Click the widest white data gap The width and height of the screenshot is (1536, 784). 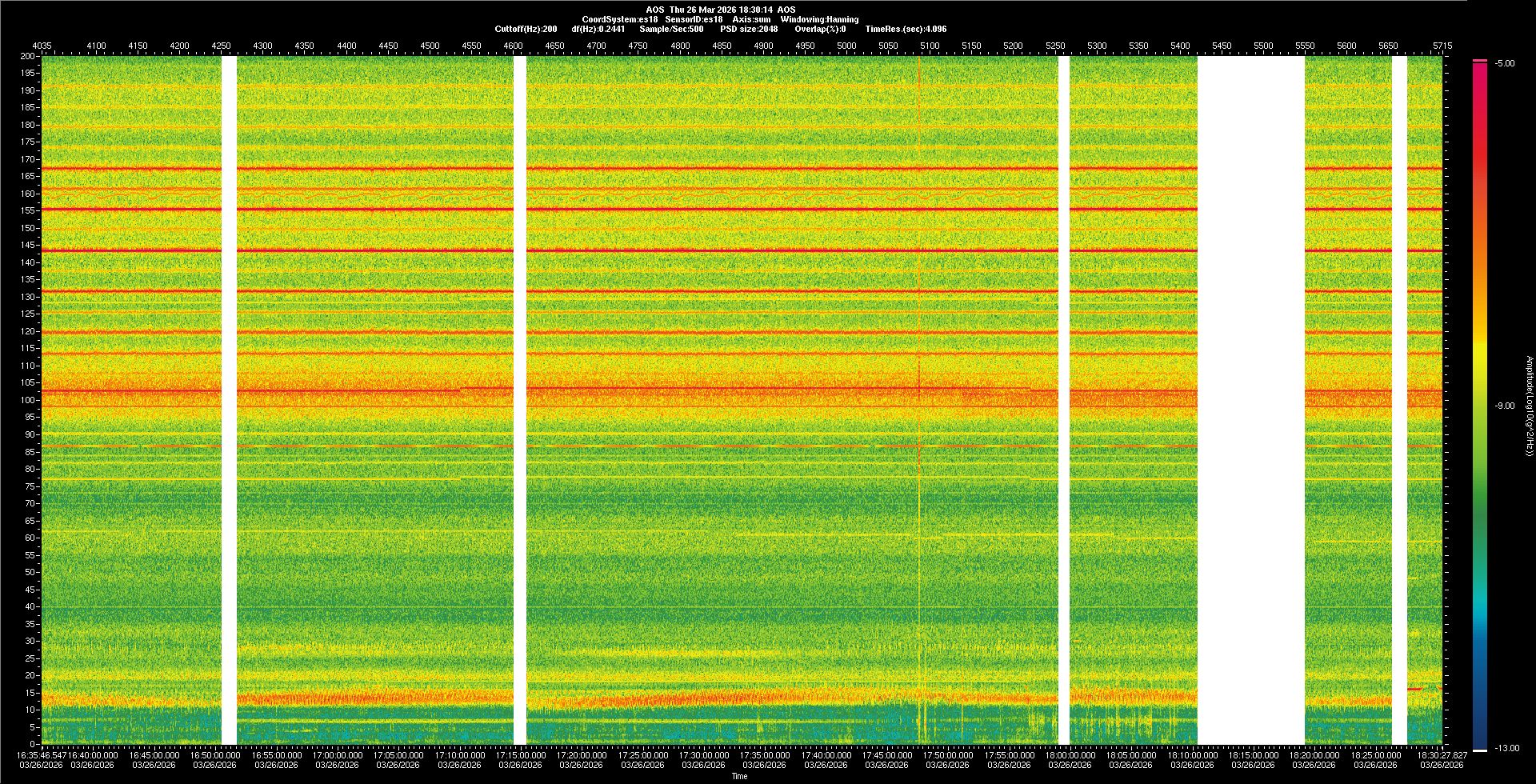point(1250,400)
